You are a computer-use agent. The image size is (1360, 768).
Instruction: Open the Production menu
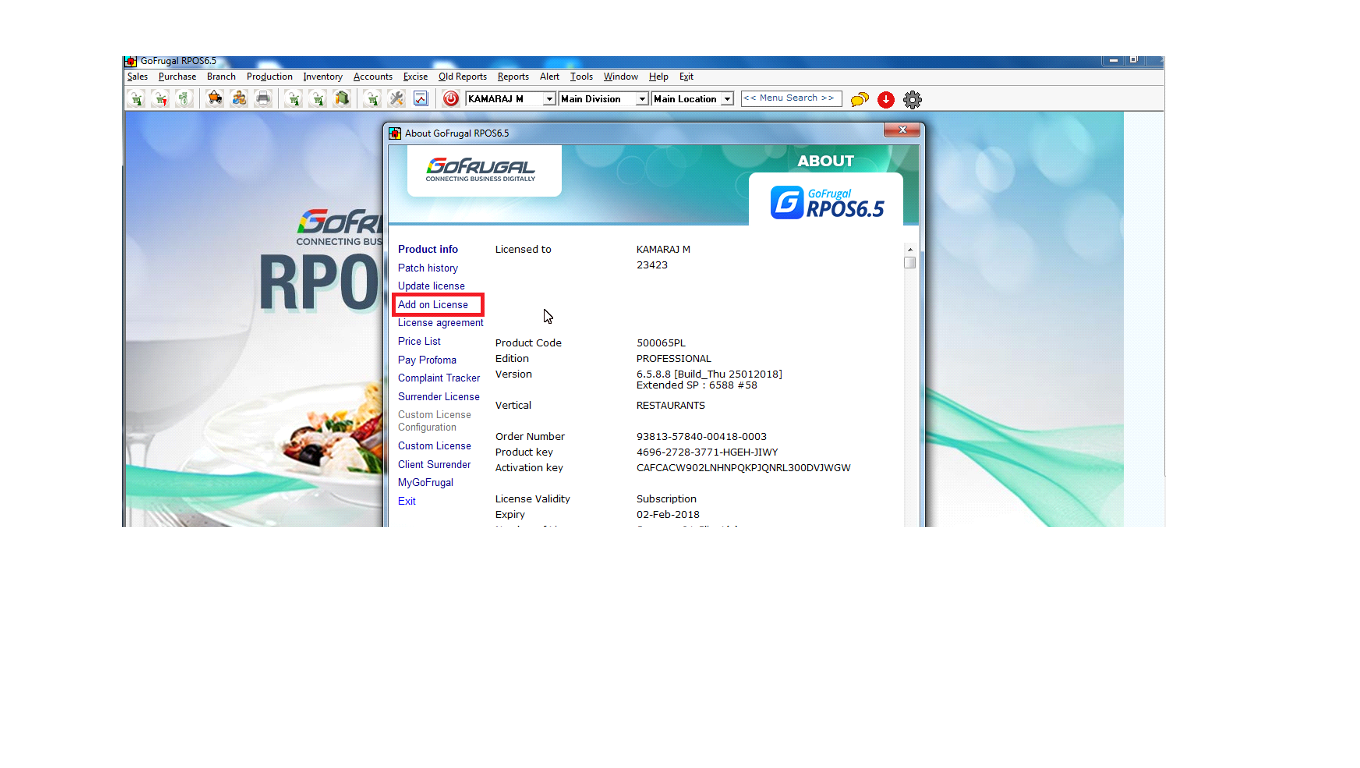coord(270,77)
